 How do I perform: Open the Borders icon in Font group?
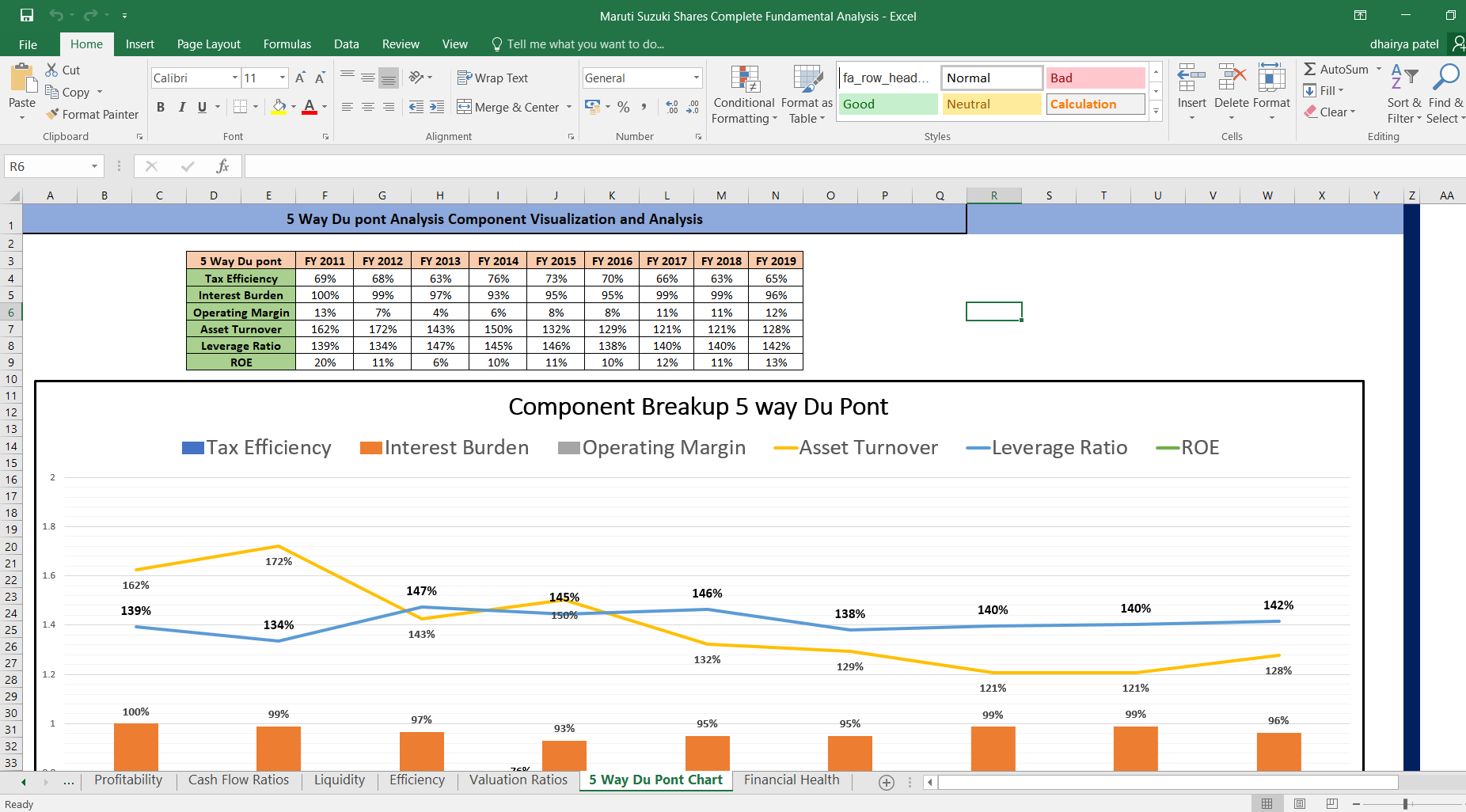241,107
